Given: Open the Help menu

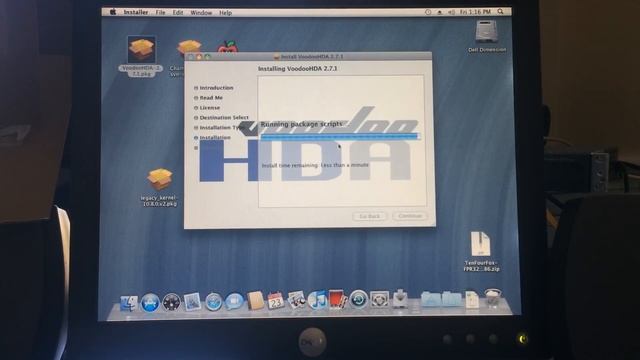Looking at the screenshot, I should coord(225,13).
